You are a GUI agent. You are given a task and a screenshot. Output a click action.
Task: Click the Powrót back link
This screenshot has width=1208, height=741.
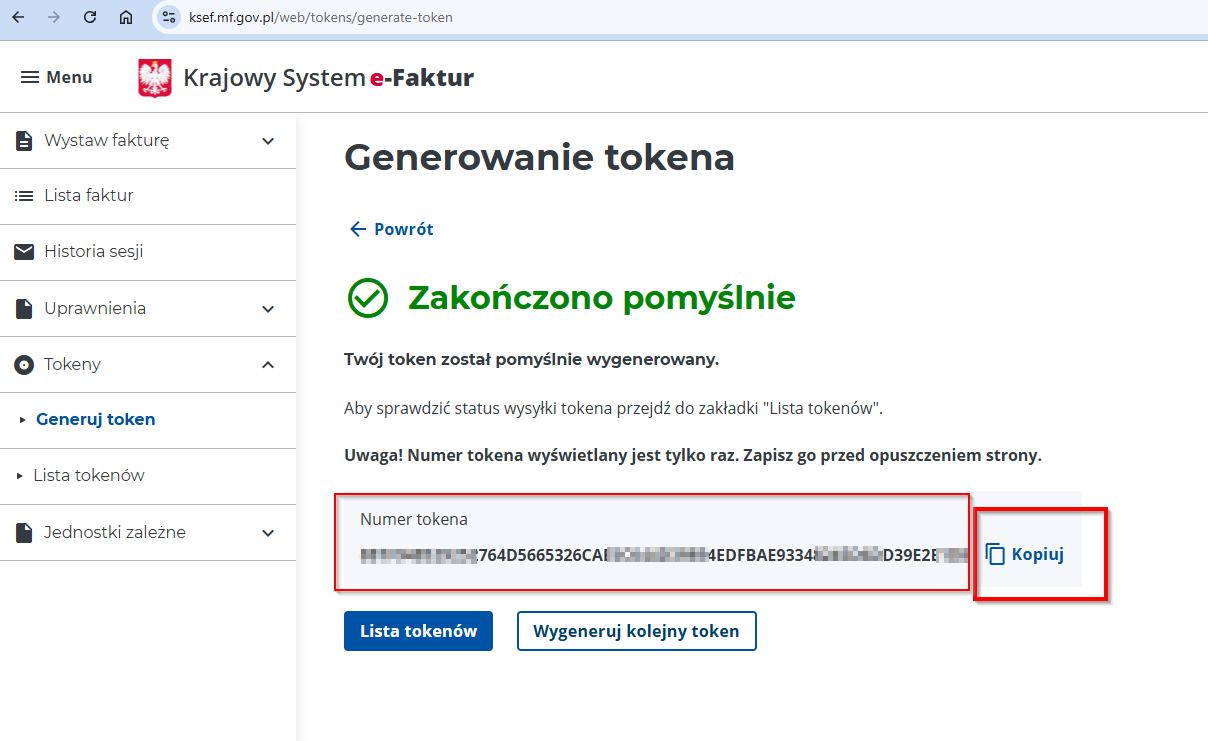click(x=391, y=229)
